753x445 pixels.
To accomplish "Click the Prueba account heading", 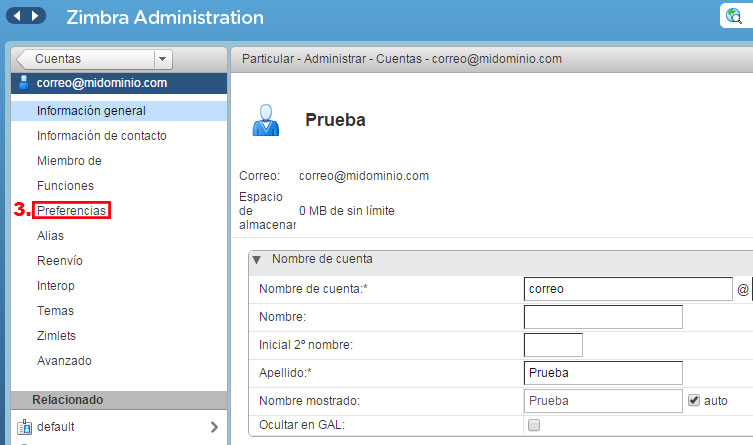I will (x=335, y=120).
